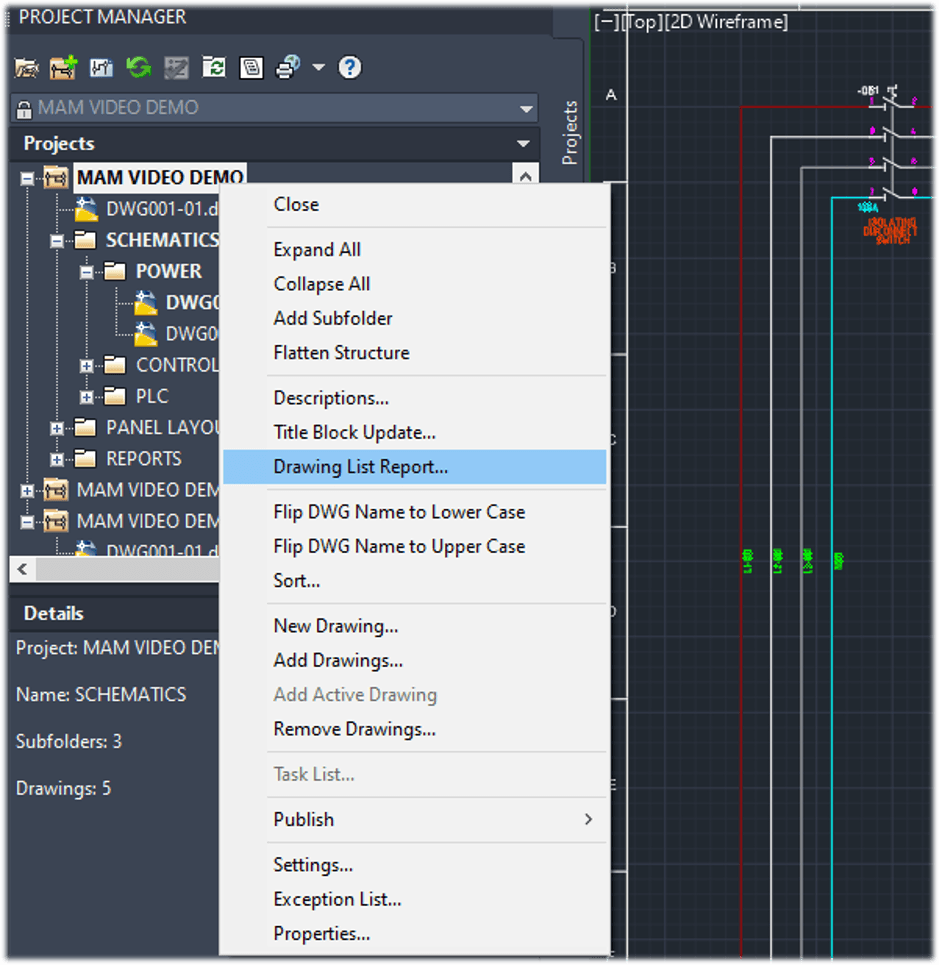Image resolution: width=939 pixels, height=965 pixels.
Task: Click drawing icon of DWG001-01 under selected project
Action: [x=86, y=209]
